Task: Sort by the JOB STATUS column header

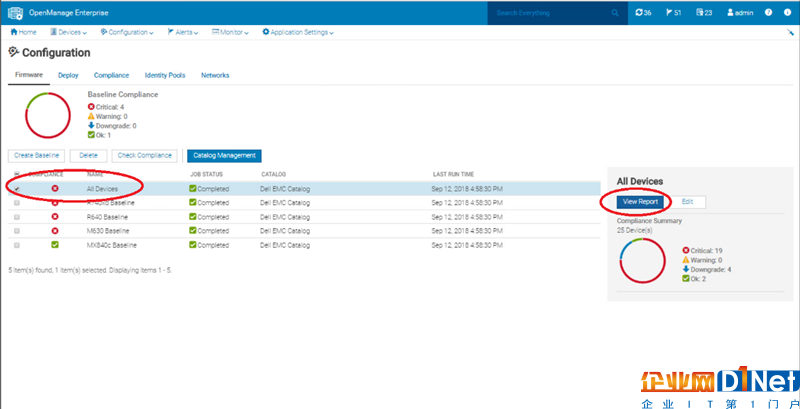Action: point(206,174)
